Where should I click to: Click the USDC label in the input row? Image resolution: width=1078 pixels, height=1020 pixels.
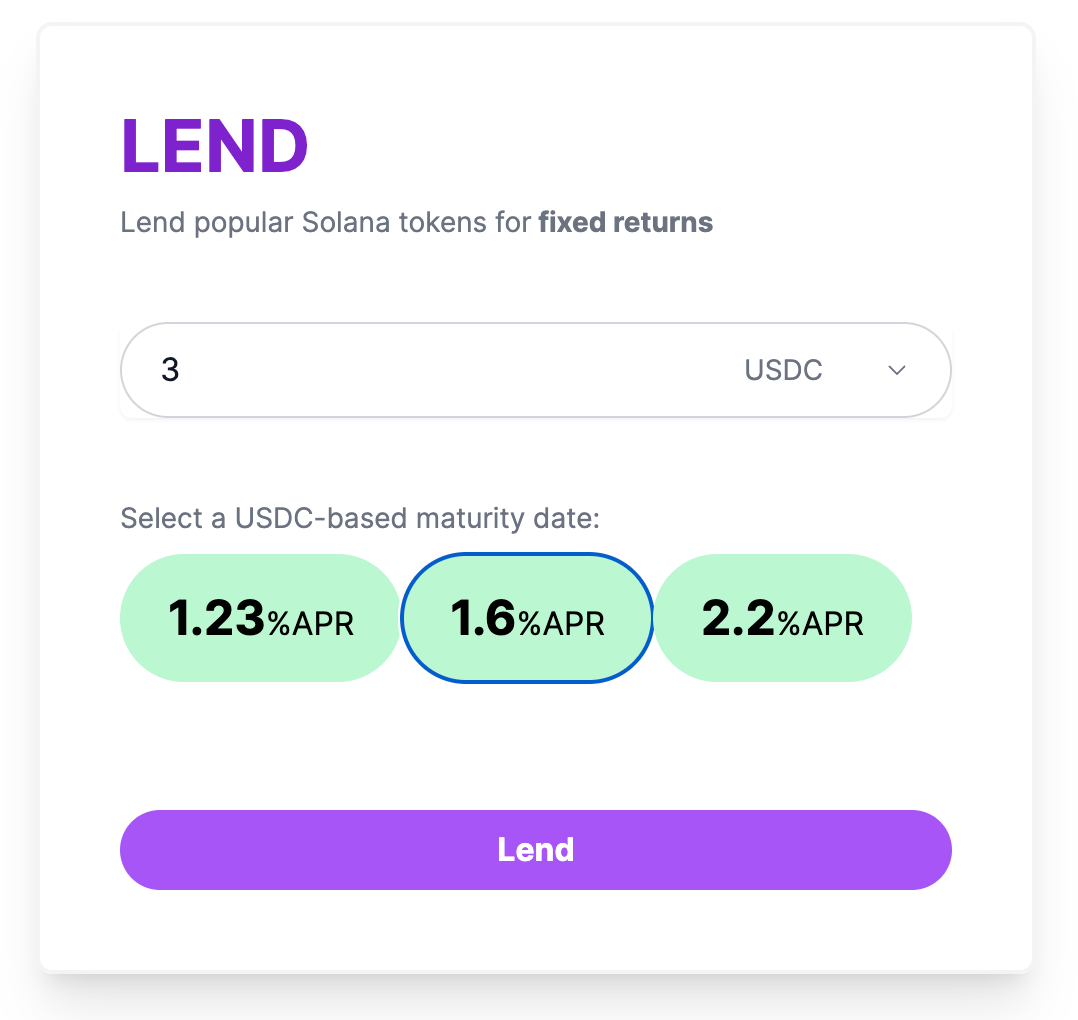point(783,370)
